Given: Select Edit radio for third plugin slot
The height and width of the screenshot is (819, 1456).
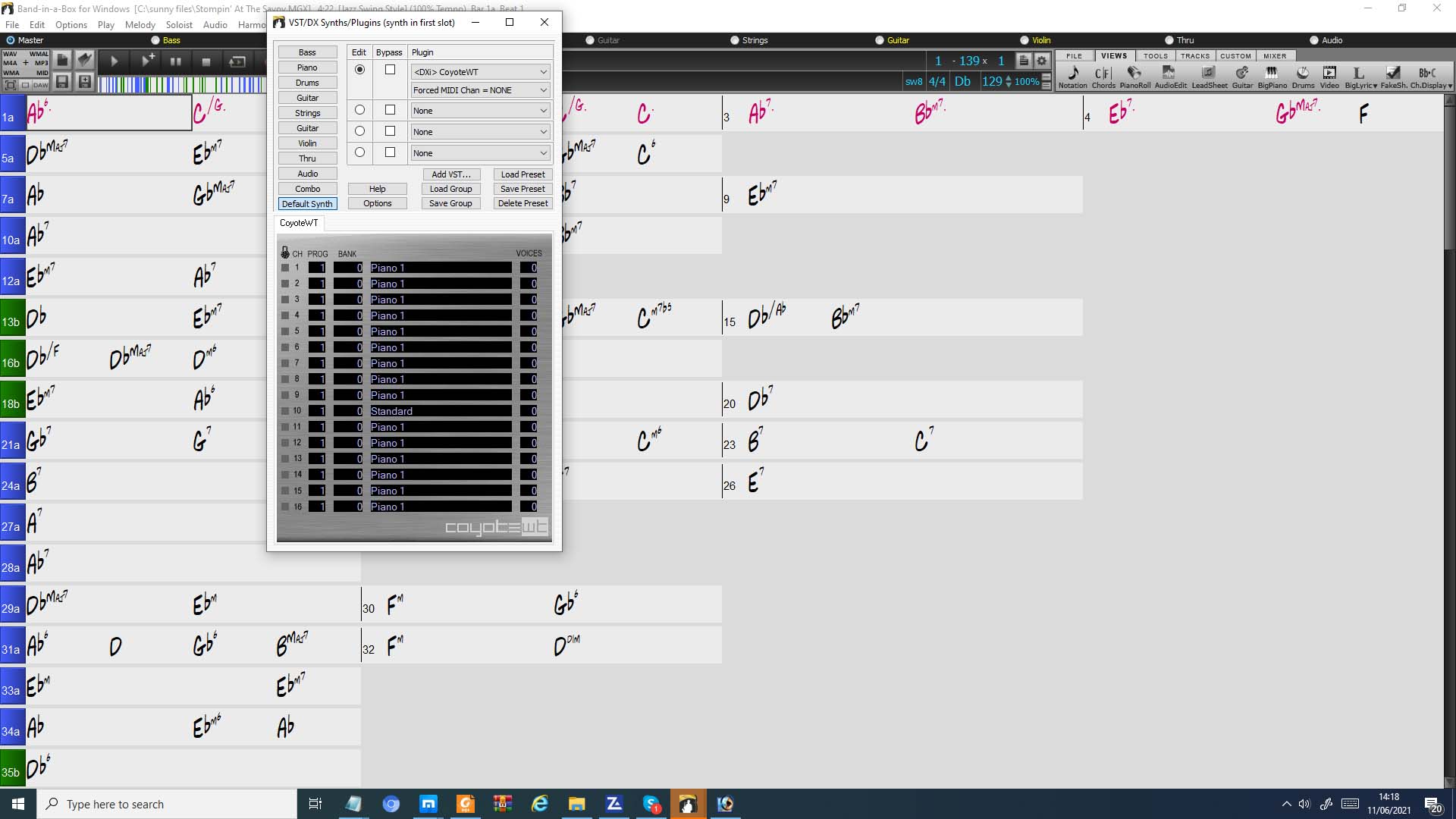Looking at the screenshot, I should [359, 131].
